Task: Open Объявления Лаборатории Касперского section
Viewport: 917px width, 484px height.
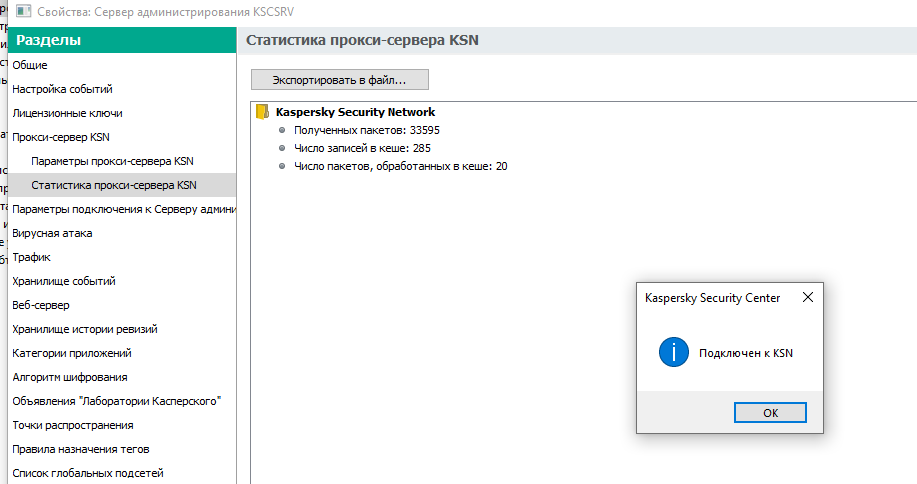Action: coord(122,400)
